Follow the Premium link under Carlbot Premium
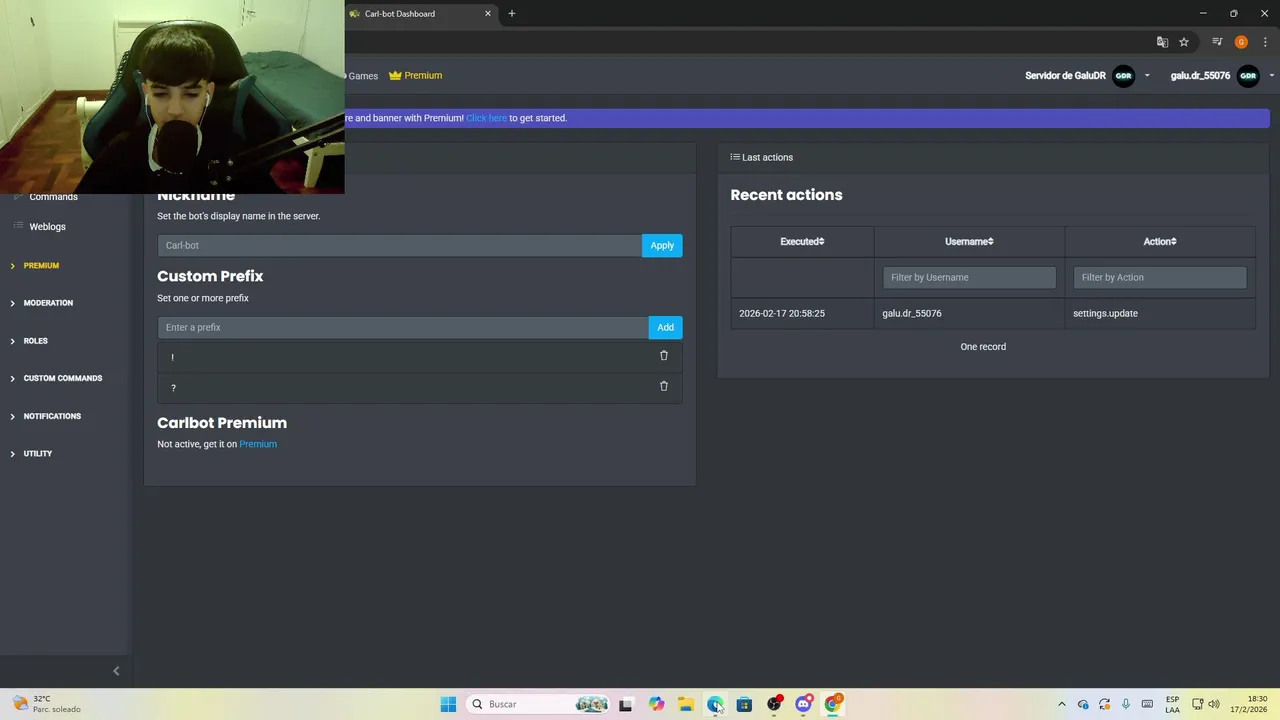Screen dimensions: 1280x720 click(x=258, y=444)
